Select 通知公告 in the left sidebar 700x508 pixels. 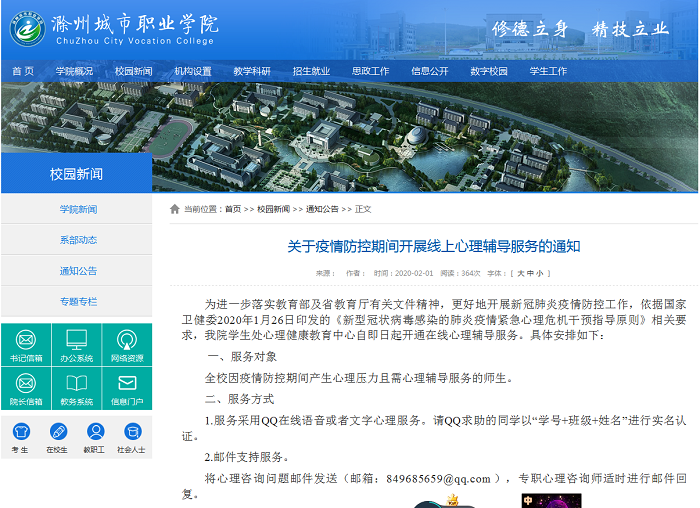click(77, 271)
